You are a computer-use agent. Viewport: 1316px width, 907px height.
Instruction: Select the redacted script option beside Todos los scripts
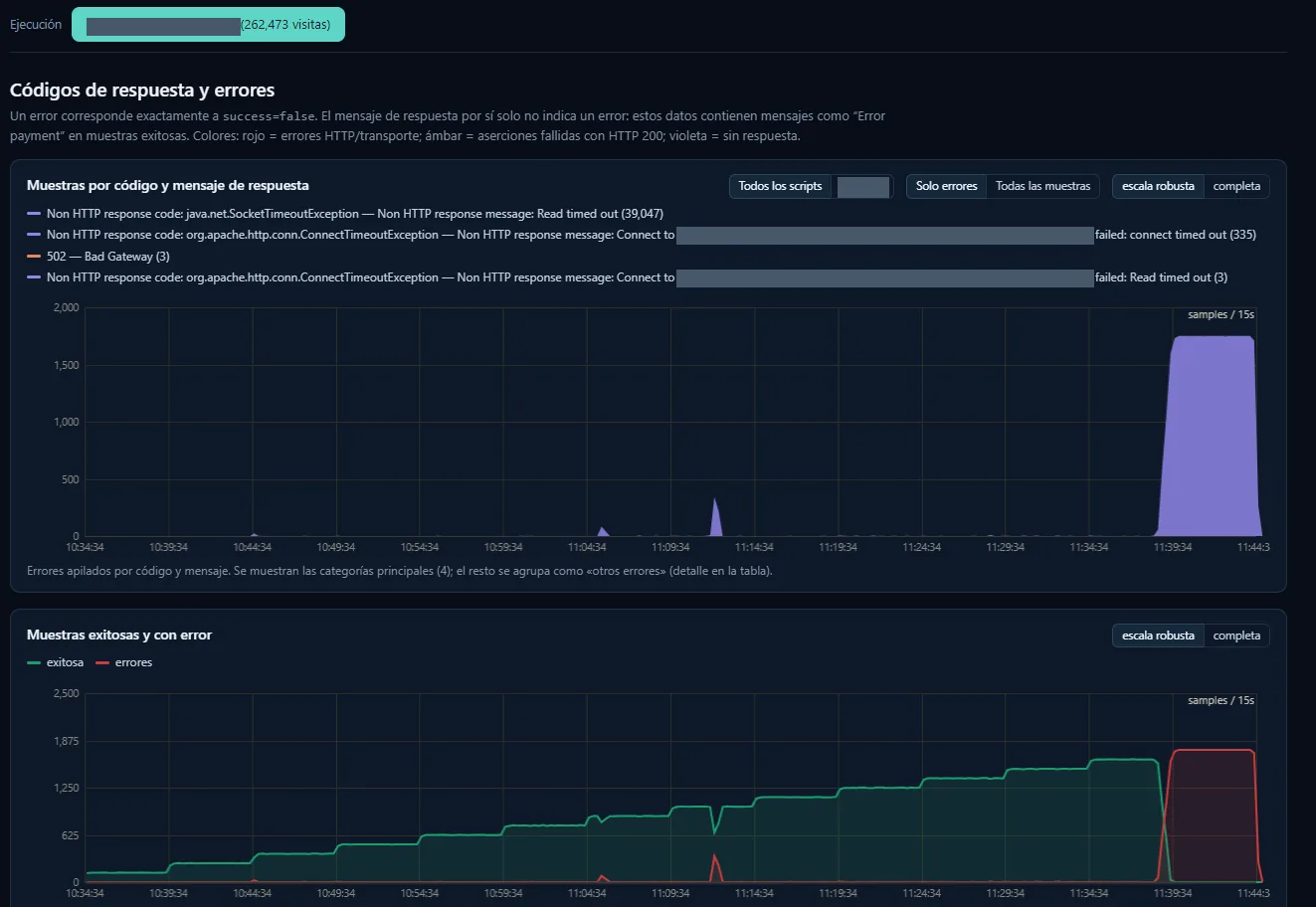coord(862,186)
